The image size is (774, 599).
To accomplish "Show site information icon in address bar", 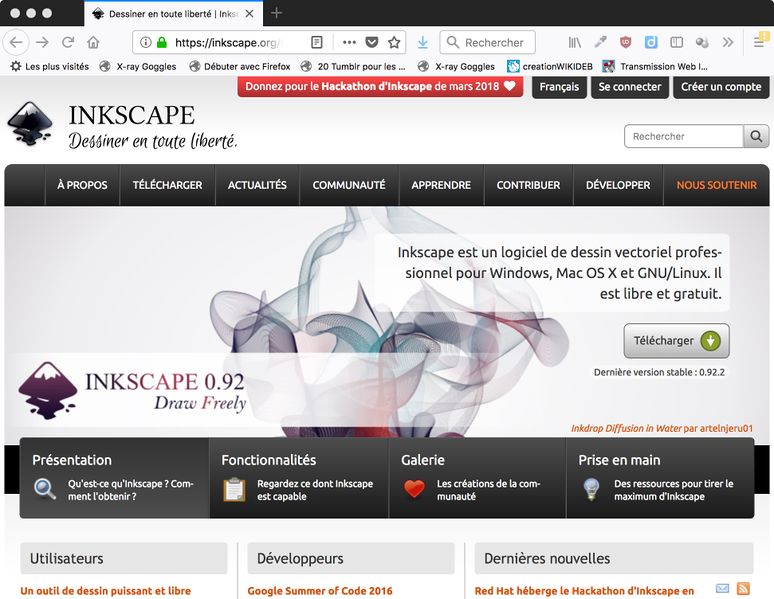I will tap(145, 42).
